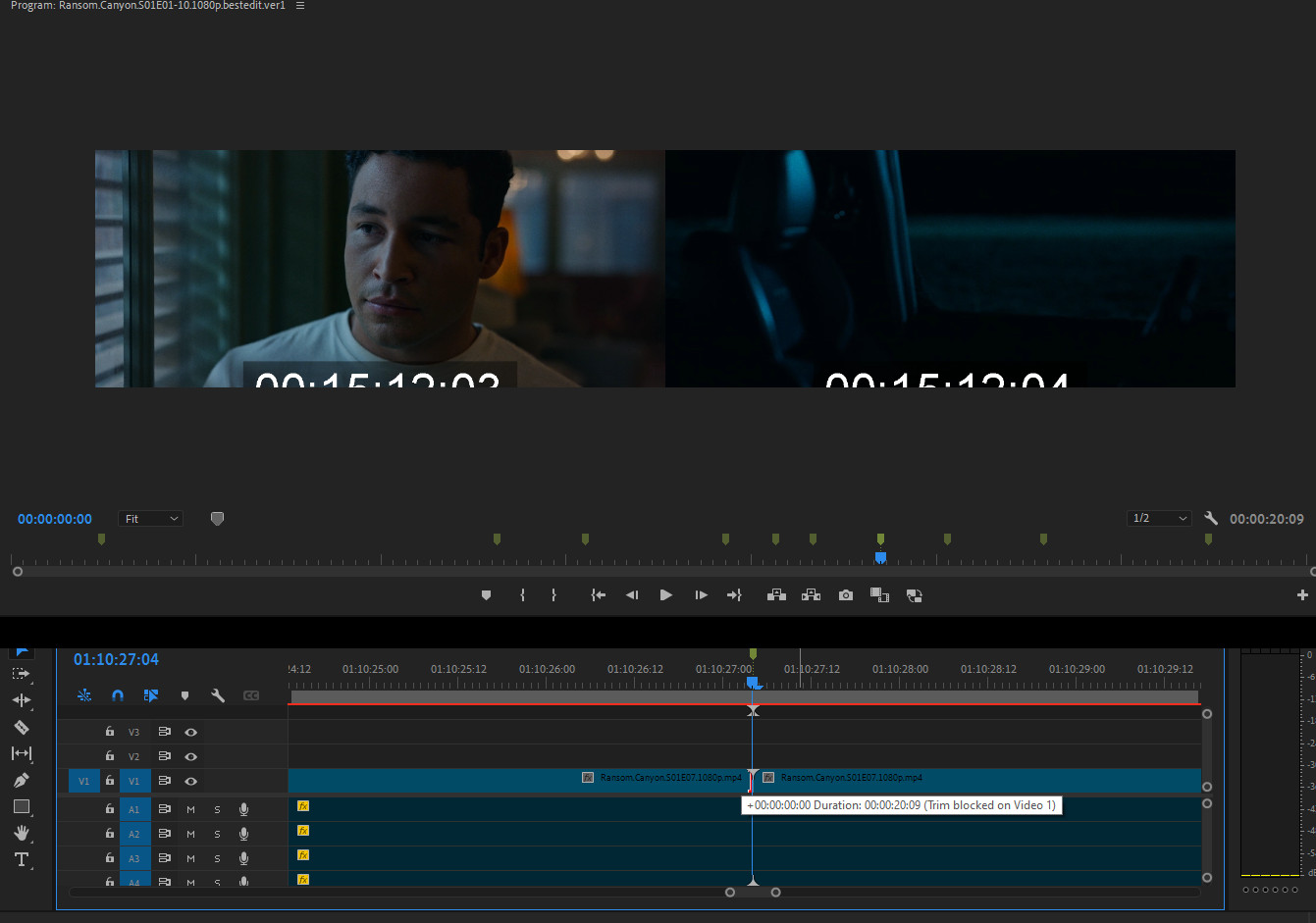Open the 1/2 playback resolution dropdown
This screenshot has height=923, width=1316.
[x=1159, y=518]
